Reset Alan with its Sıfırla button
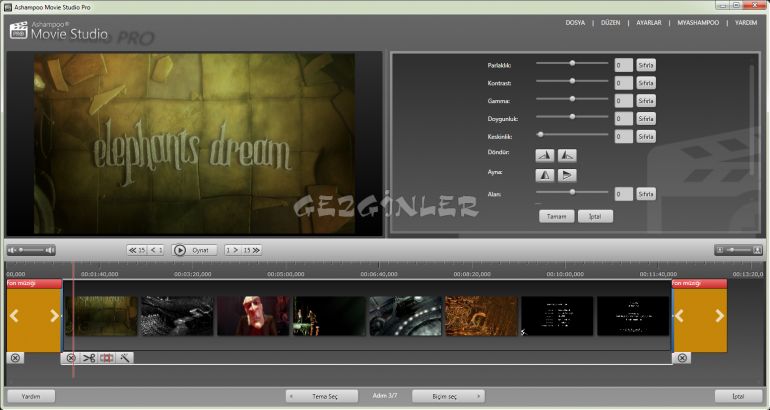770x410 pixels. pos(646,194)
